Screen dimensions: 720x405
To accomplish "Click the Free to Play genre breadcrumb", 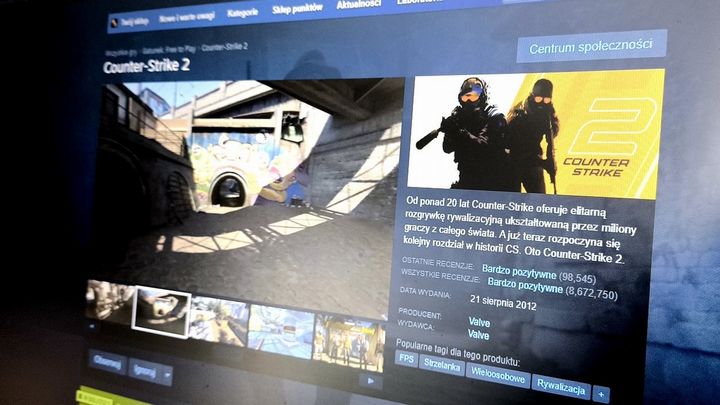I will click(x=169, y=49).
